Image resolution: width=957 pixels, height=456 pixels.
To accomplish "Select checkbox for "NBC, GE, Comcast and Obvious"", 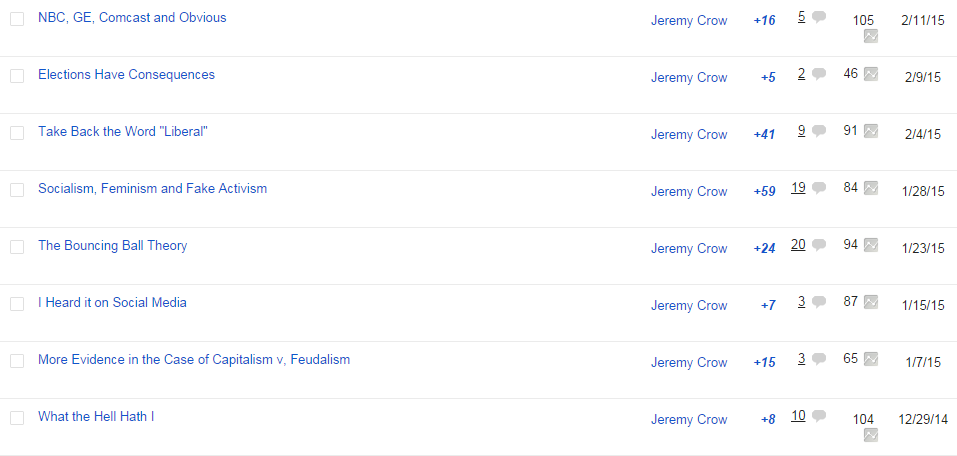I will [17, 19].
